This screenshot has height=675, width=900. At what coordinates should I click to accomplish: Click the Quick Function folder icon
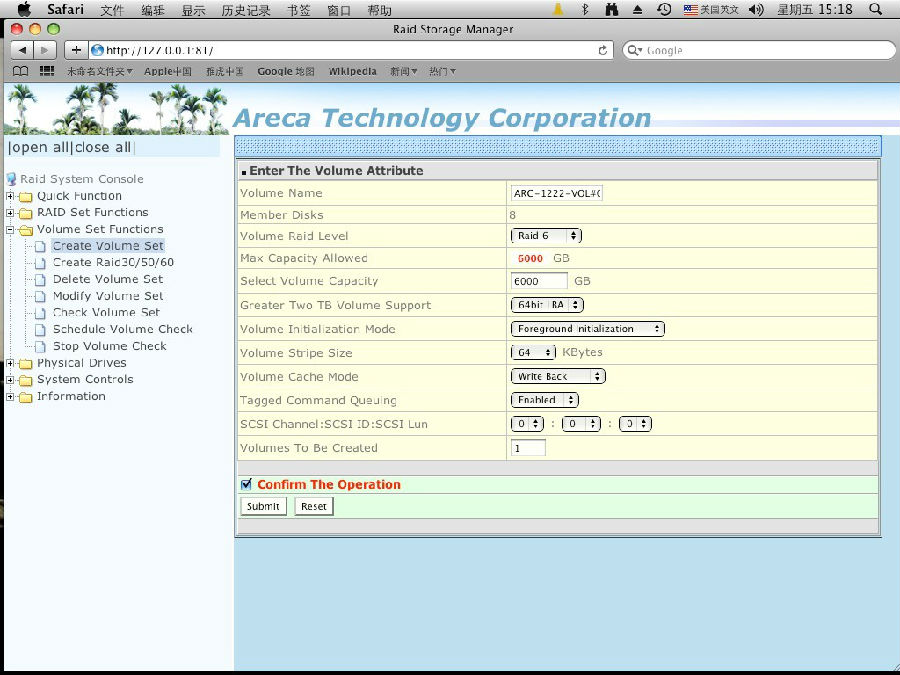point(25,197)
